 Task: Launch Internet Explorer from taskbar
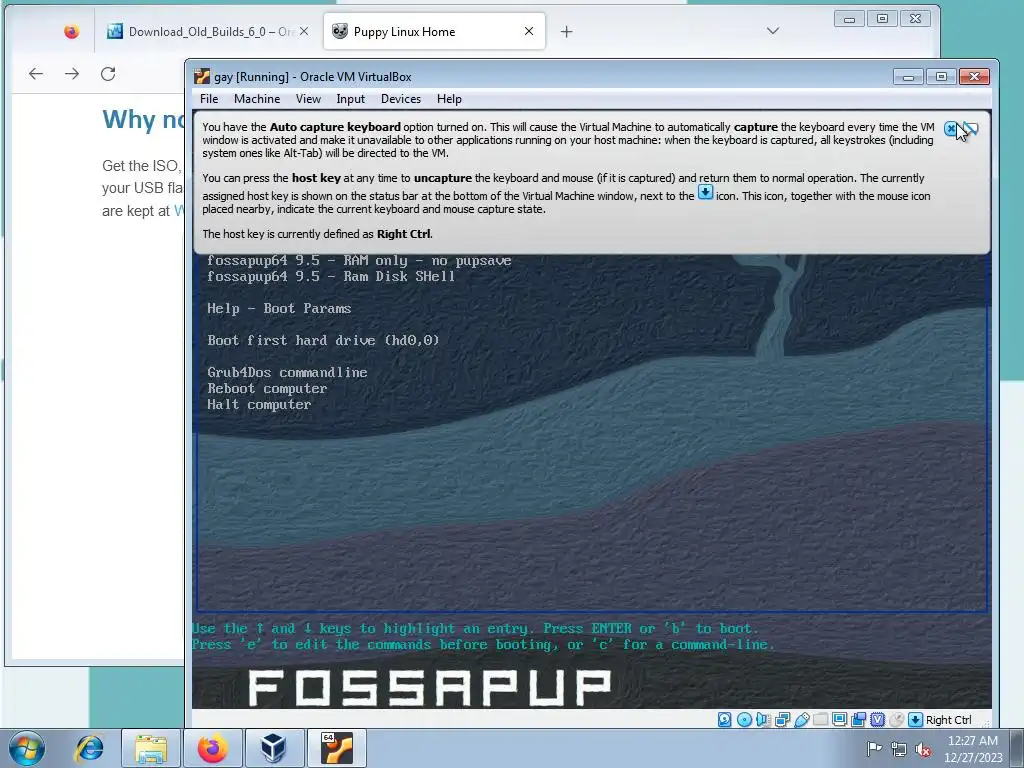[89, 748]
